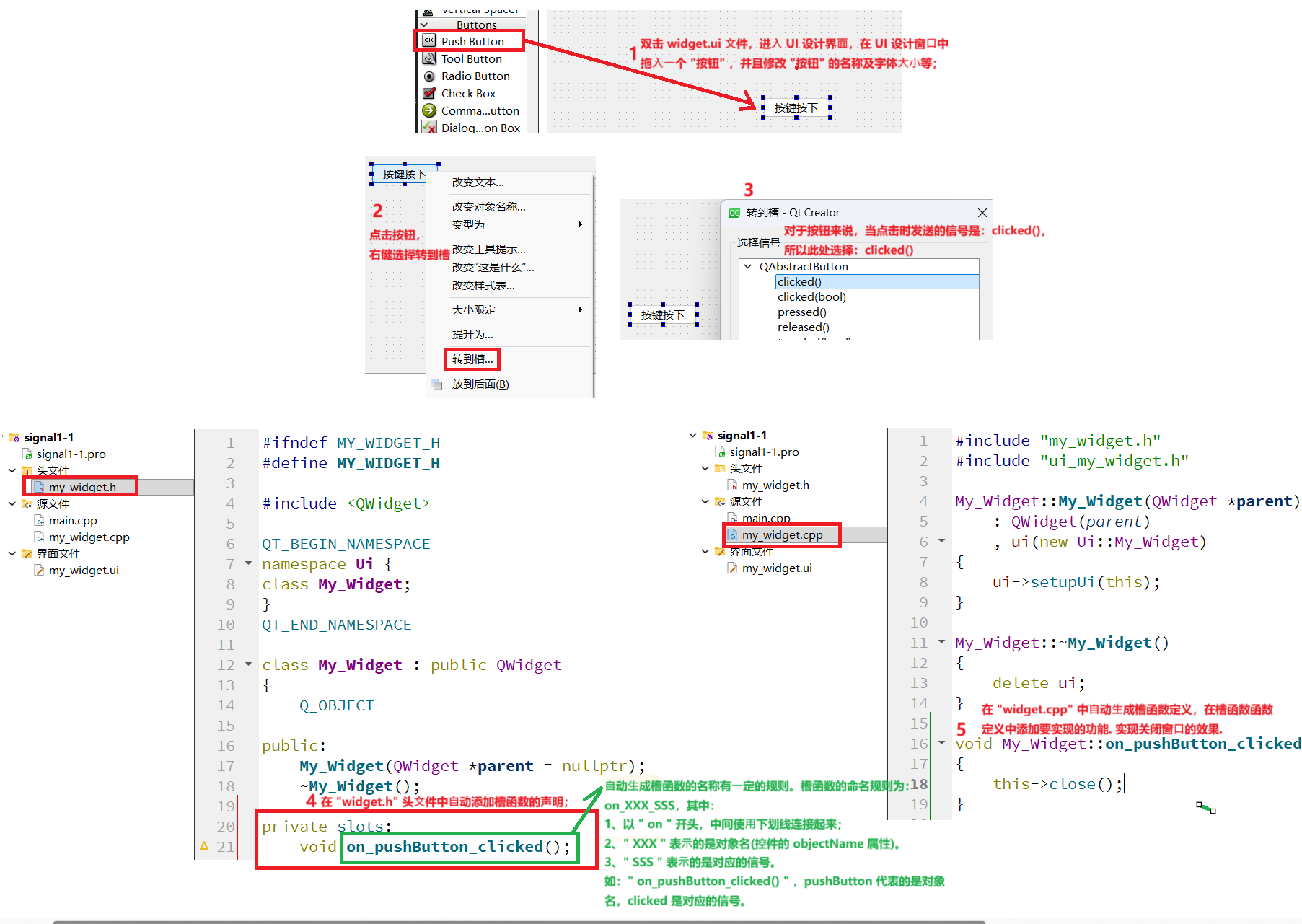Select the Push Button widget icon
Screen dimensions: 1302x924
[429, 41]
